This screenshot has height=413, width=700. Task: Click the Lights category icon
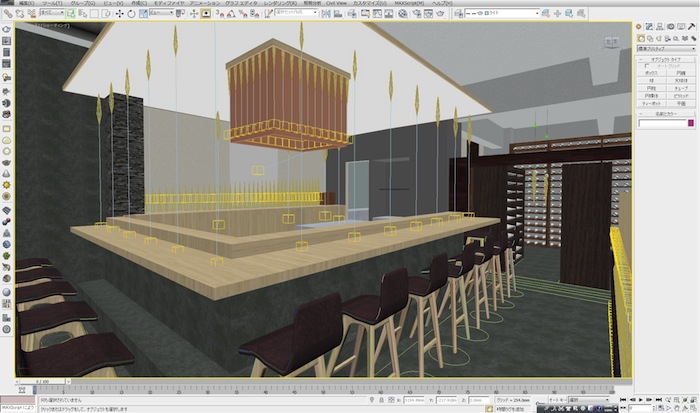coord(658,37)
